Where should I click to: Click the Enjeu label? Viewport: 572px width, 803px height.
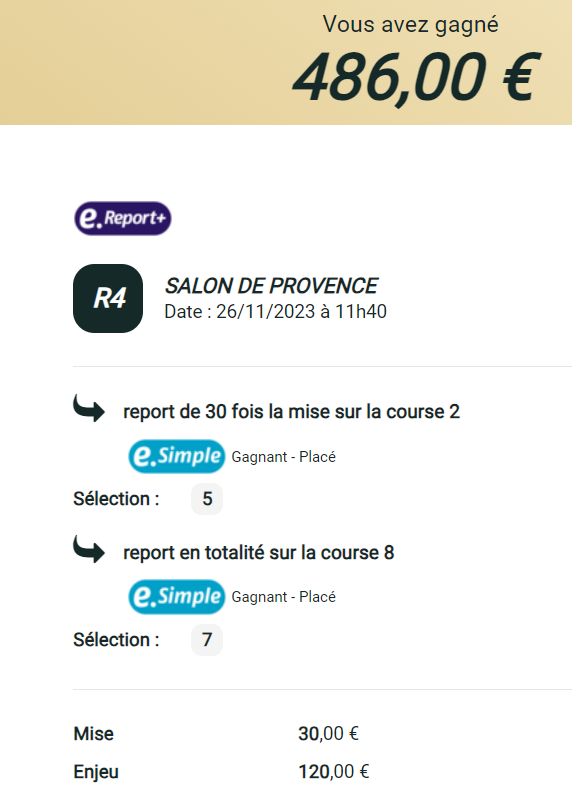point(96,772)
